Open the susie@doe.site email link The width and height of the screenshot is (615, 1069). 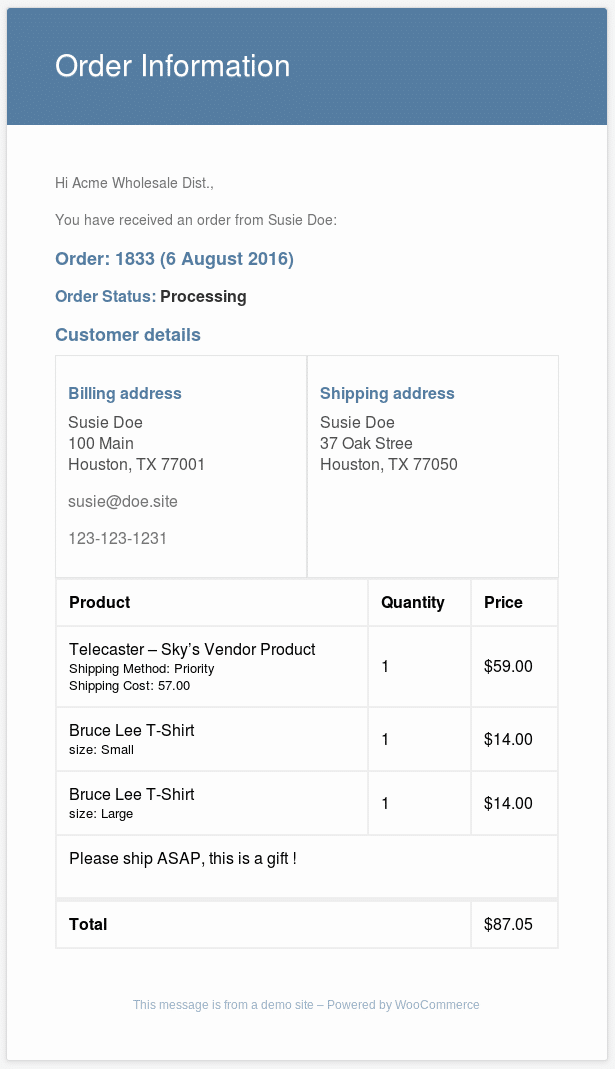coord(123,501)
